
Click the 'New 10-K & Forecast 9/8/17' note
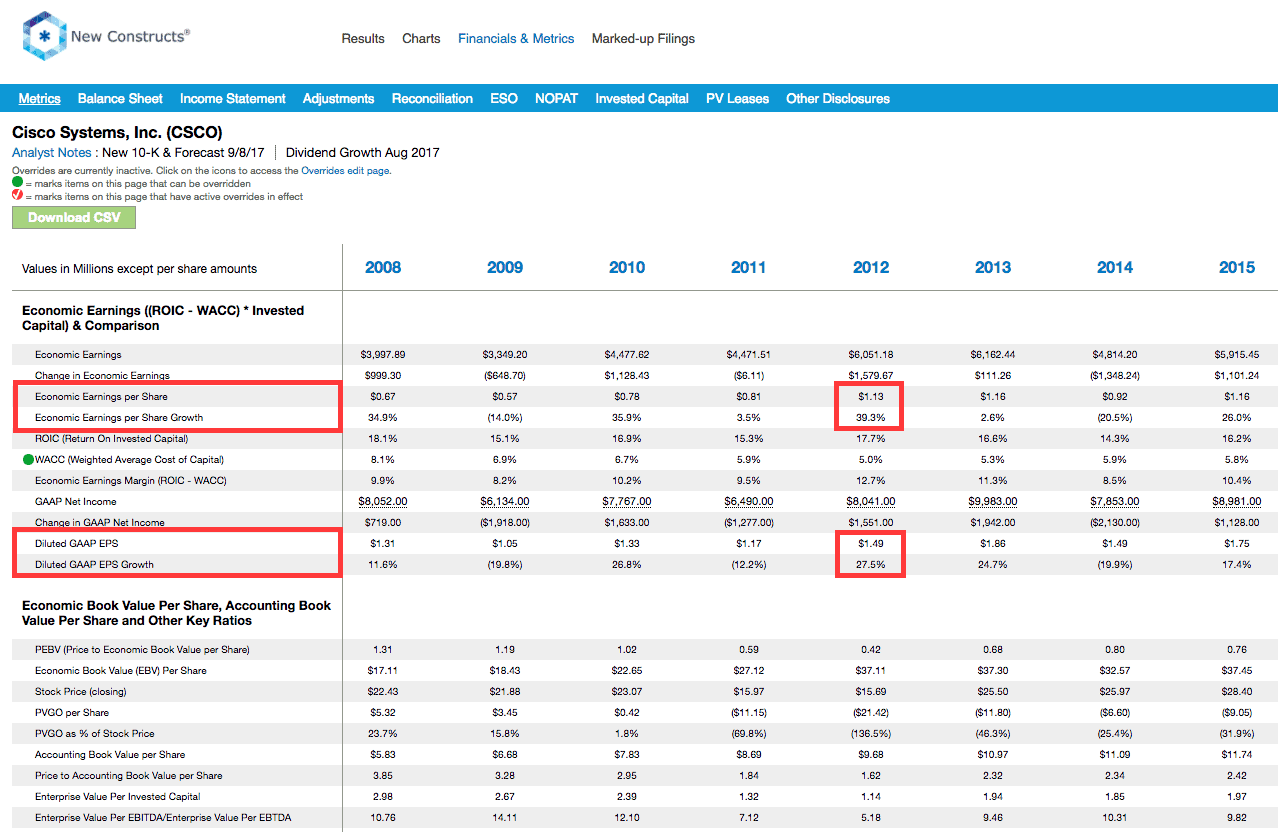click(183, 153)
